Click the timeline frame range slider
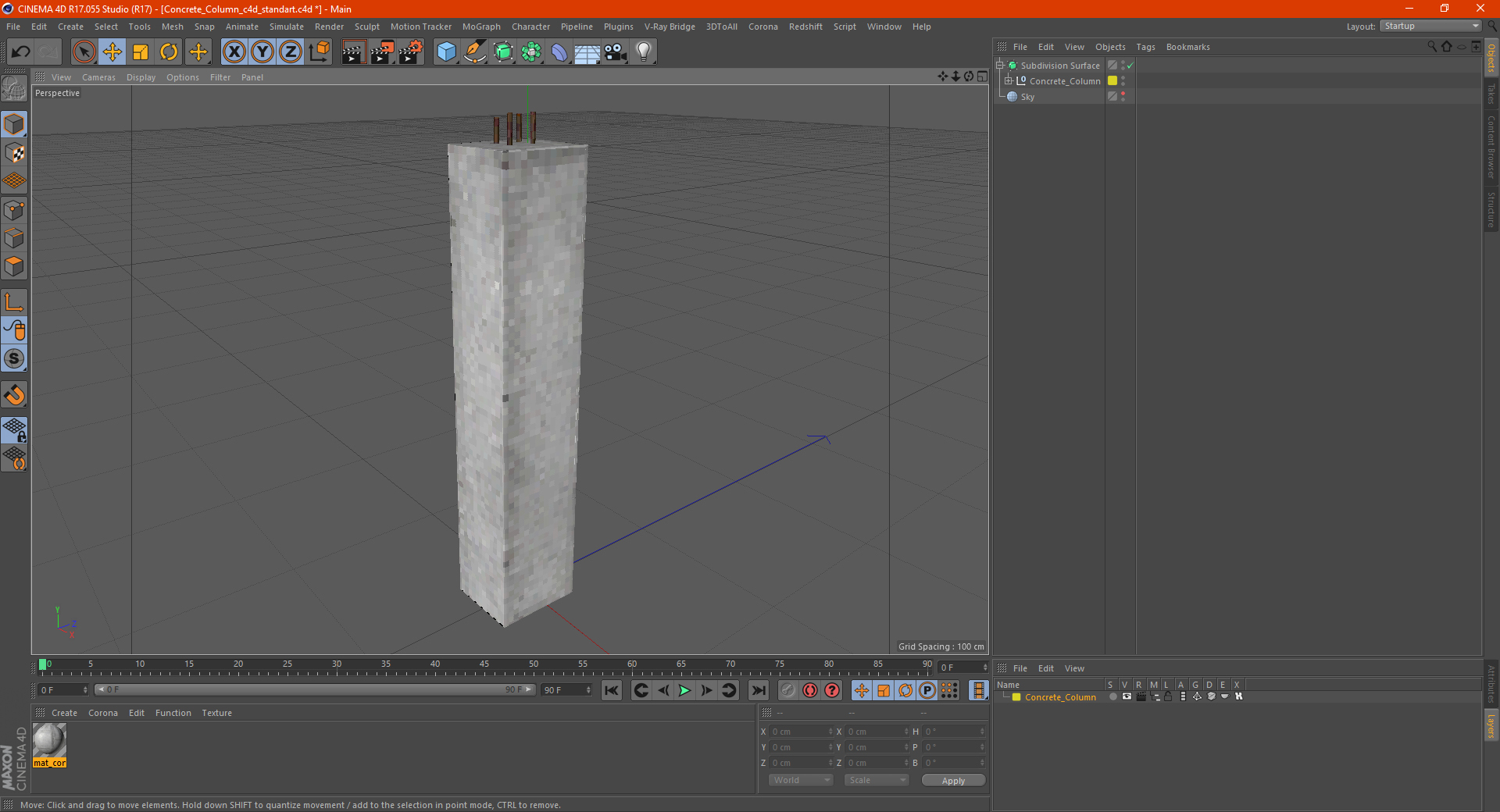This screenshot has width=1500, height=812. (315, 689)
